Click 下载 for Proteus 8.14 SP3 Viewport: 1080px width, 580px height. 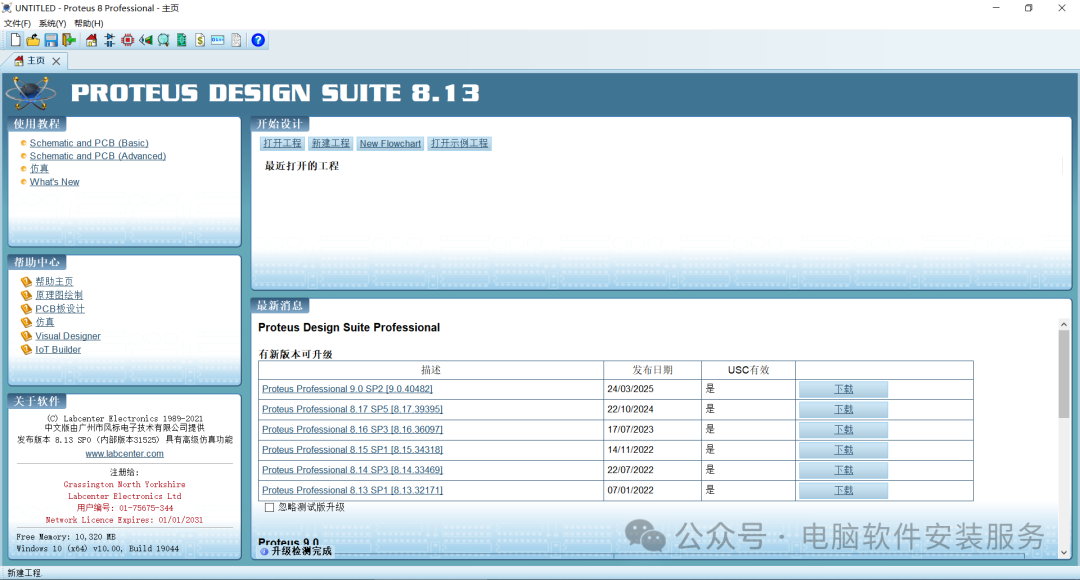(843, 470)
